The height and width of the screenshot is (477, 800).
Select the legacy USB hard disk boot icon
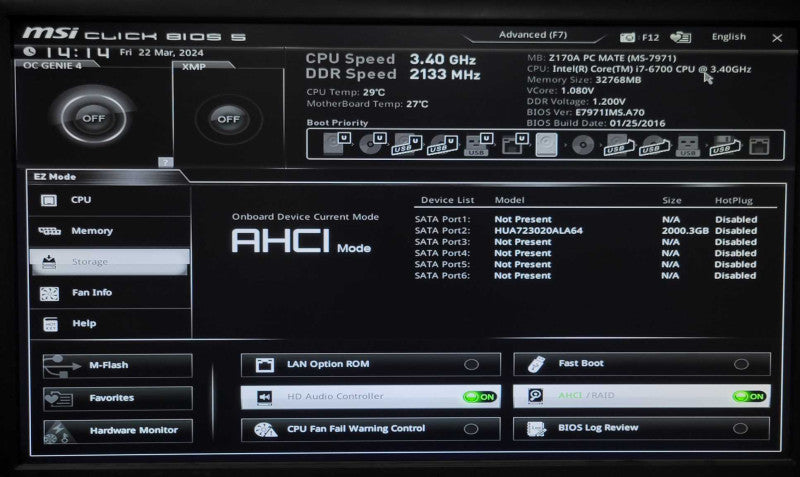618,146
